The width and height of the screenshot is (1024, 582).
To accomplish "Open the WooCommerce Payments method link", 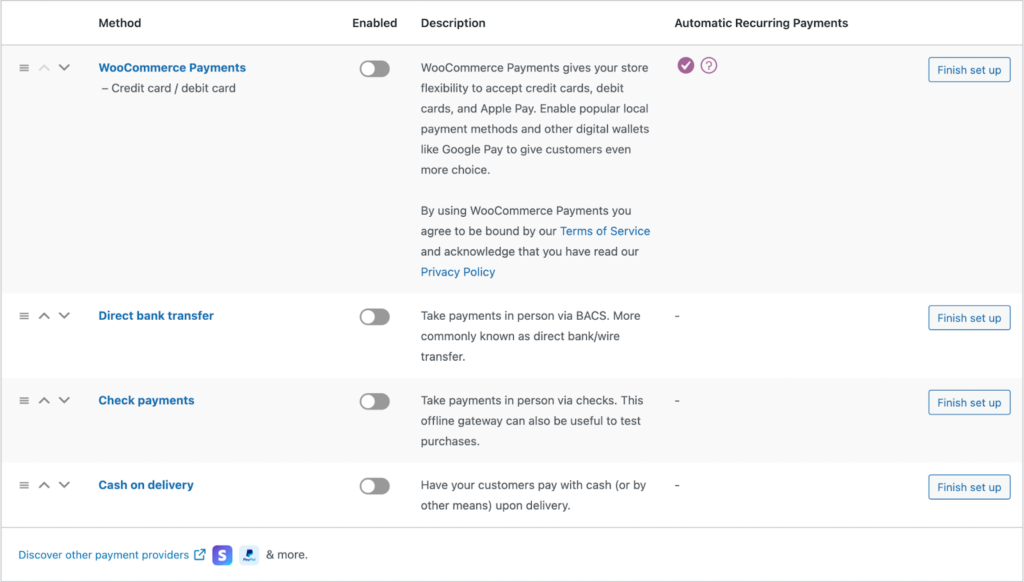I will point(172,67).
